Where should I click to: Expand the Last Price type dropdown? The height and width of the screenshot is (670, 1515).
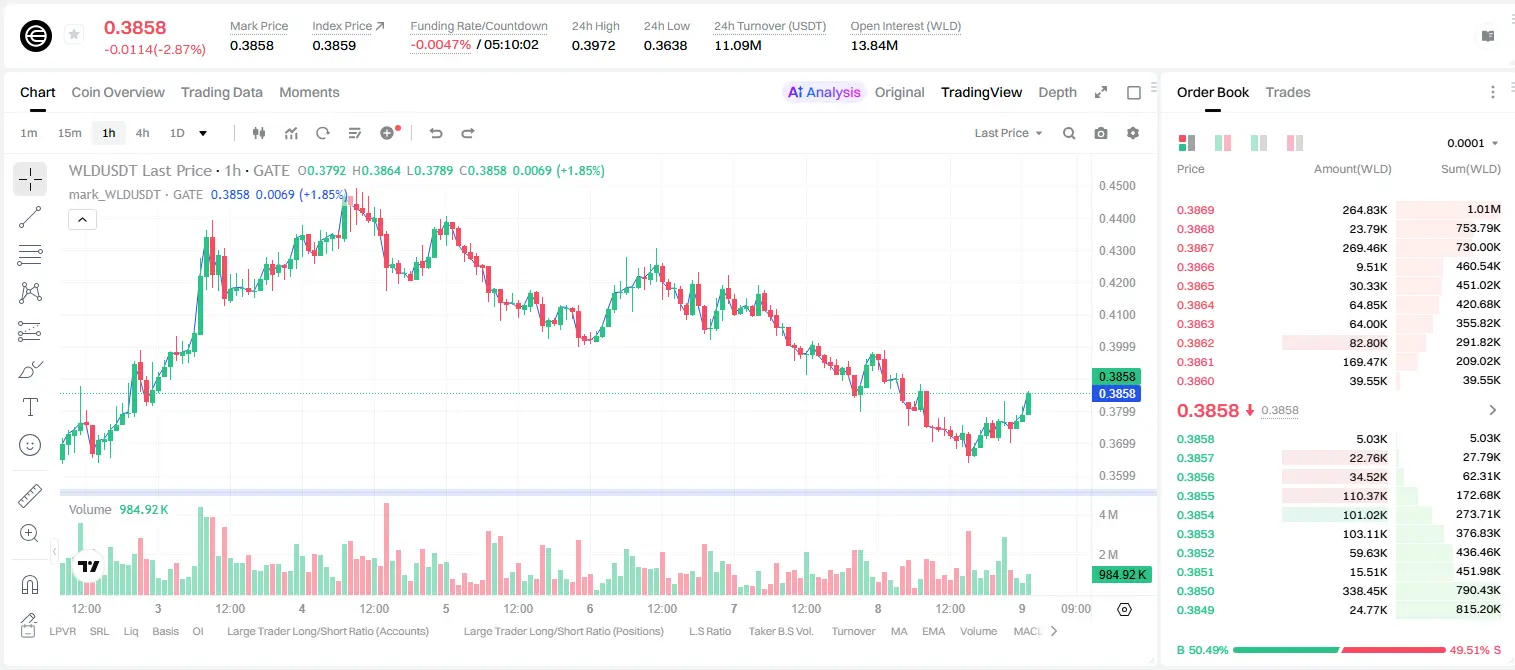pos(1008,133)
